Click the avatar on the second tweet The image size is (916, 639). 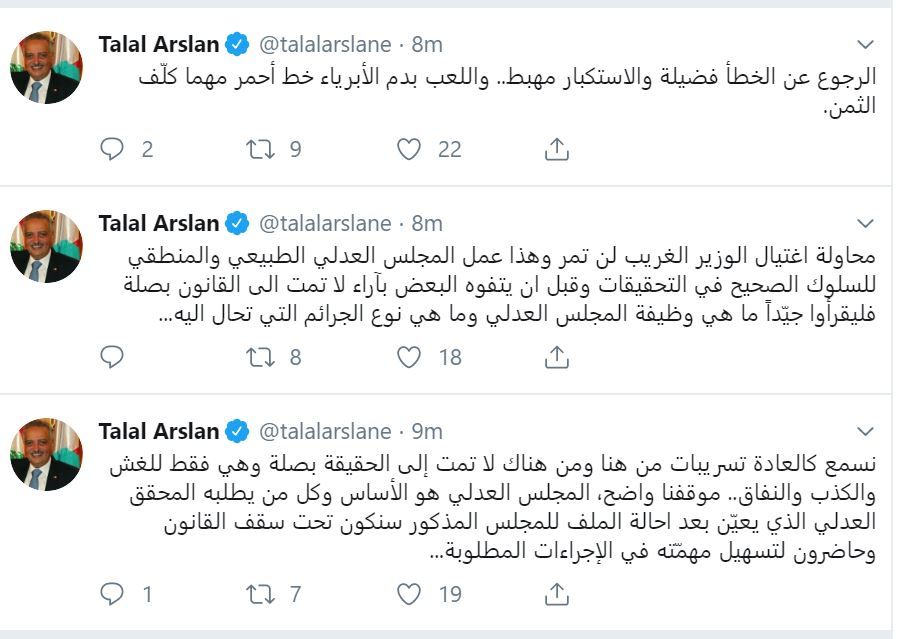coord(46,246)
